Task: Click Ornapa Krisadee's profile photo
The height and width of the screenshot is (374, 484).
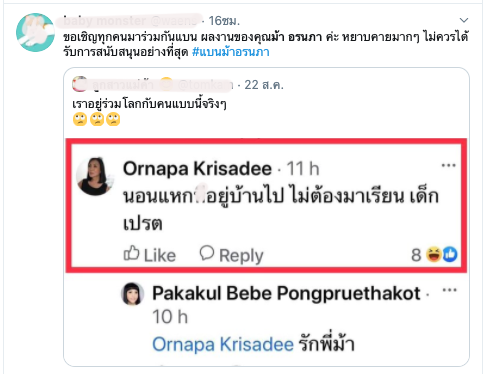Action: click(95, 176)
